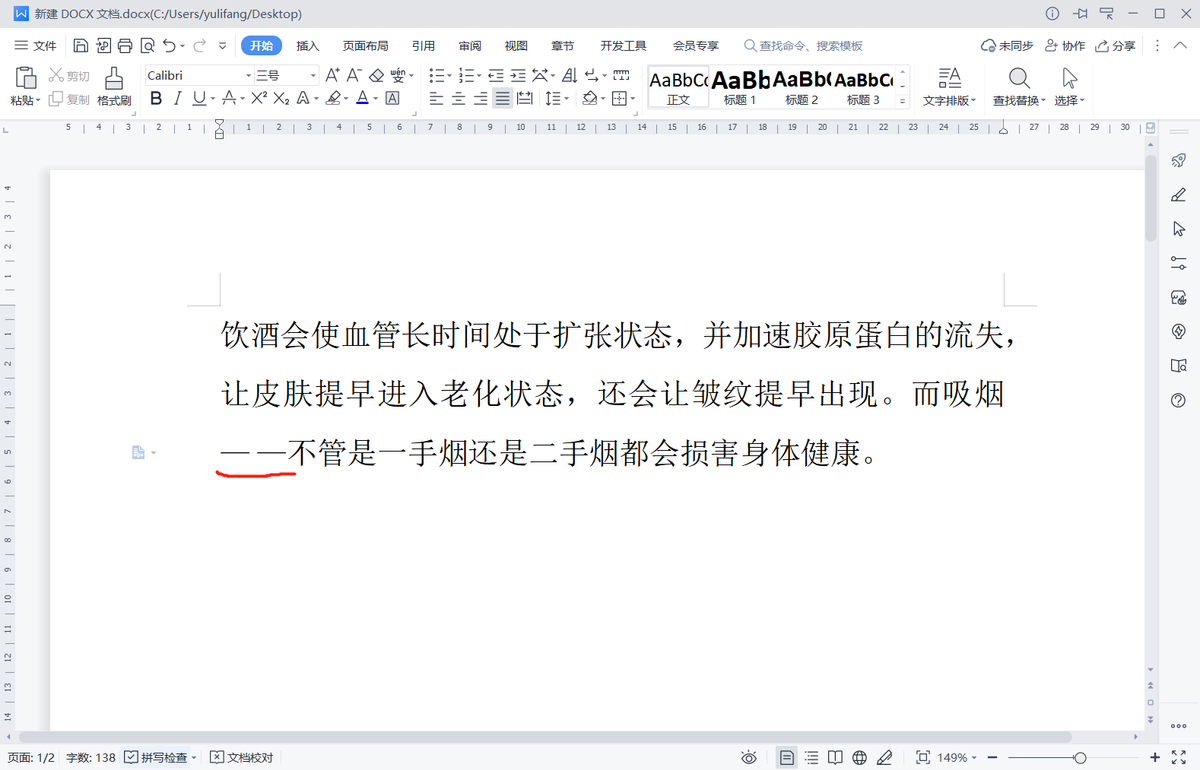The height and width of the screenshot is (770, 1200).
Task: Open the eye-protection mode icon in status bar
Action: 749,757
